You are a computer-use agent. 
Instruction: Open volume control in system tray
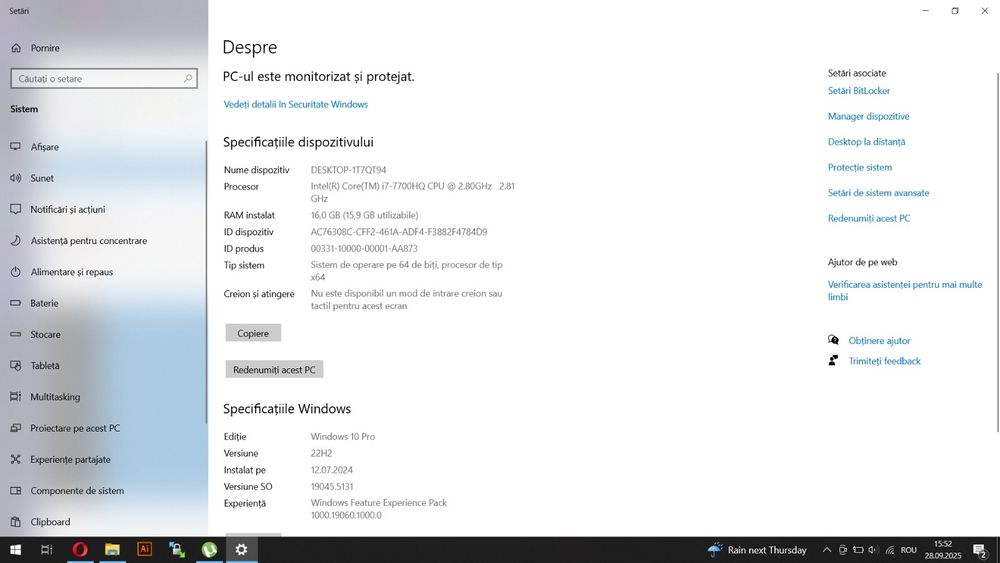(x=874, y=550)
